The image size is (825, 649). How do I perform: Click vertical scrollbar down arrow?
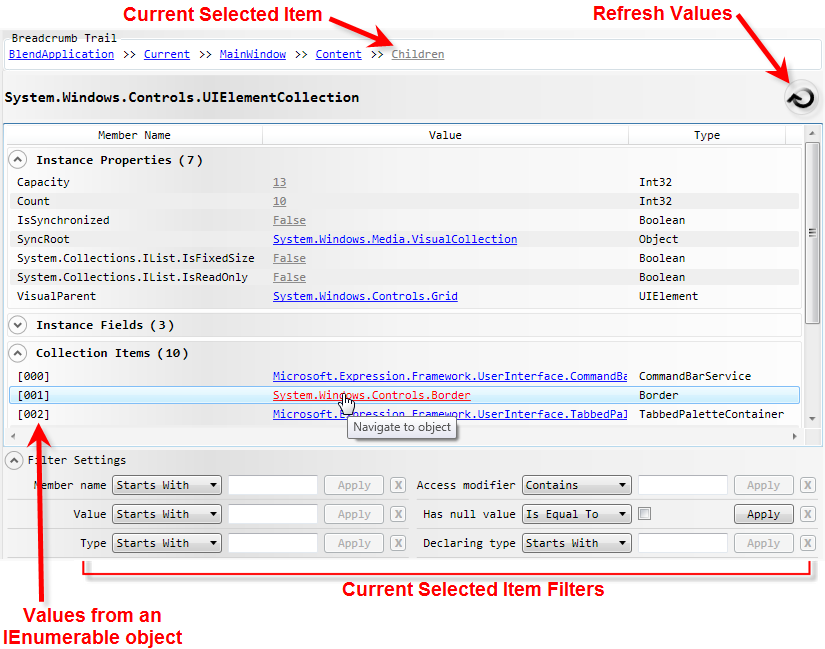coord(812,419)
